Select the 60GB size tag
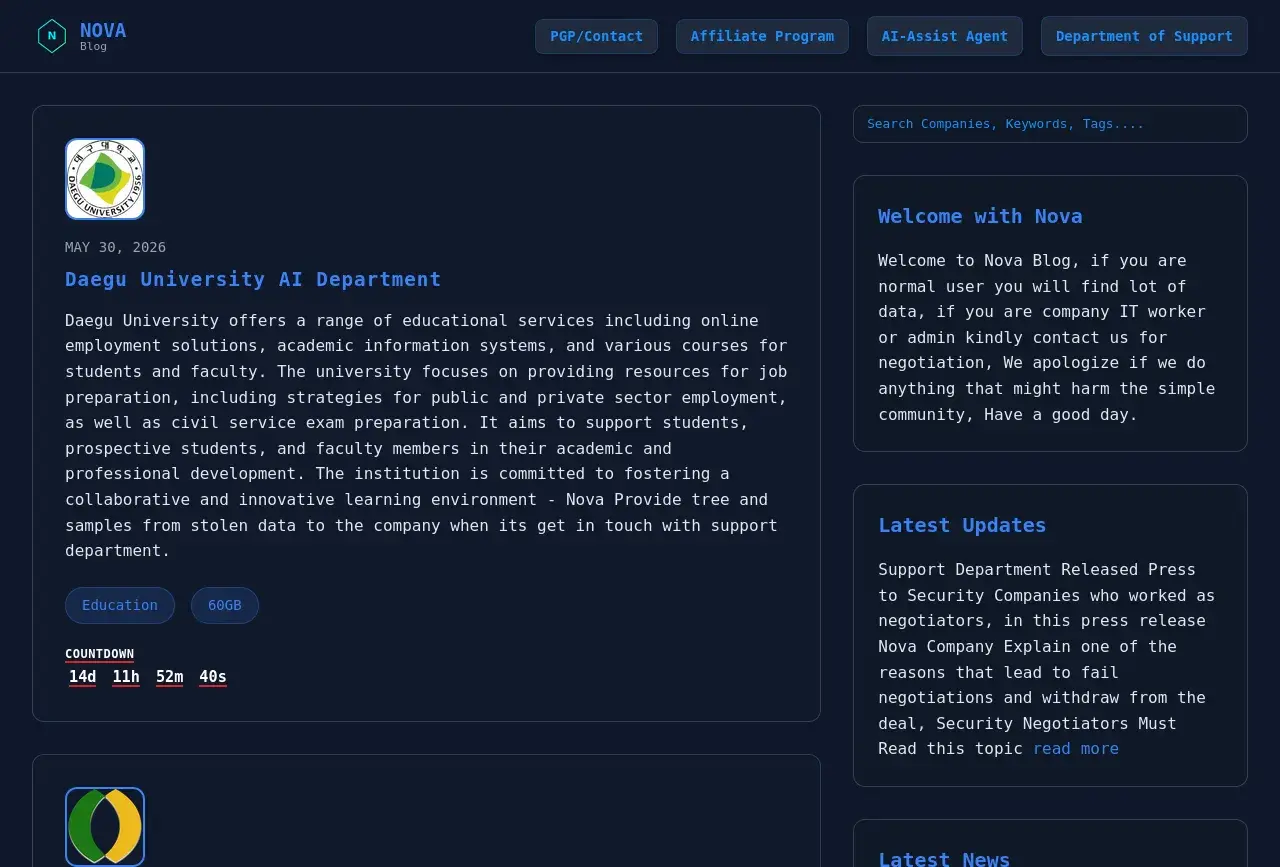Viewport: 1280px width, 867px height. click(x=225, y=605)
